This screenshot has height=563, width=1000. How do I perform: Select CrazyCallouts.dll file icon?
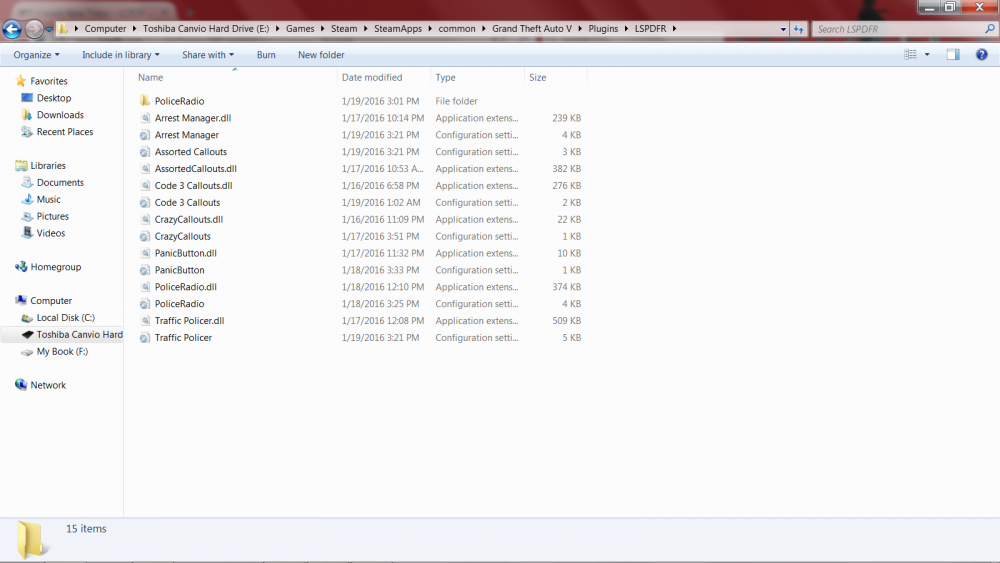coord(145,219)
